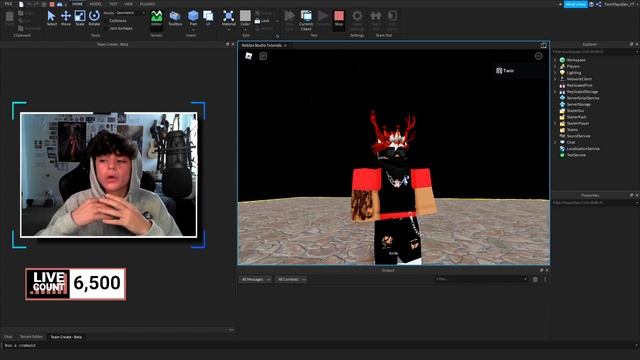Expand the Lighting tree node
The height and width of the screenshot is (360, 640).
555,73
